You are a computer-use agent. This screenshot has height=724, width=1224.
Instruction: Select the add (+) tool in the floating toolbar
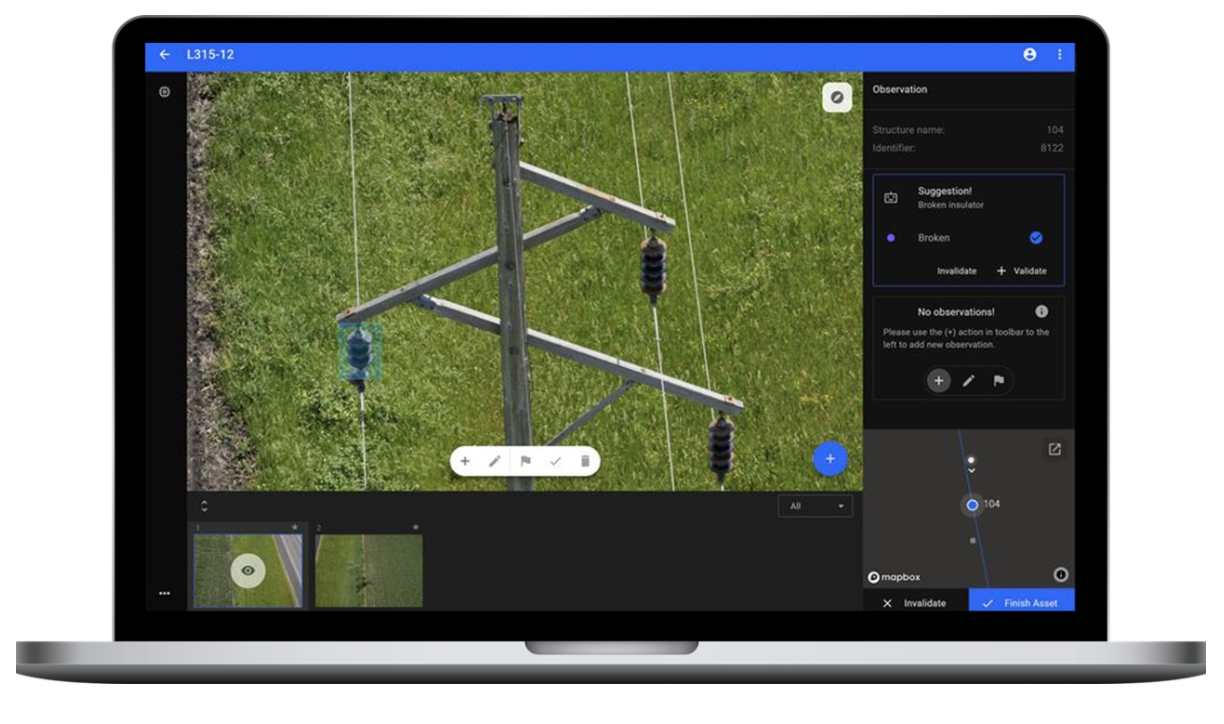(x=465, y=461)
